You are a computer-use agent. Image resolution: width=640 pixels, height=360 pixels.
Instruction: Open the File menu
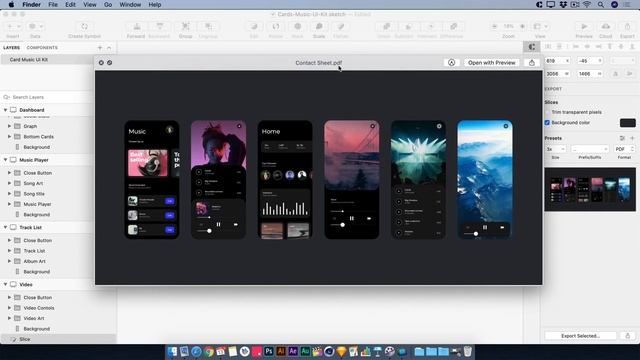tap(53, 4)
